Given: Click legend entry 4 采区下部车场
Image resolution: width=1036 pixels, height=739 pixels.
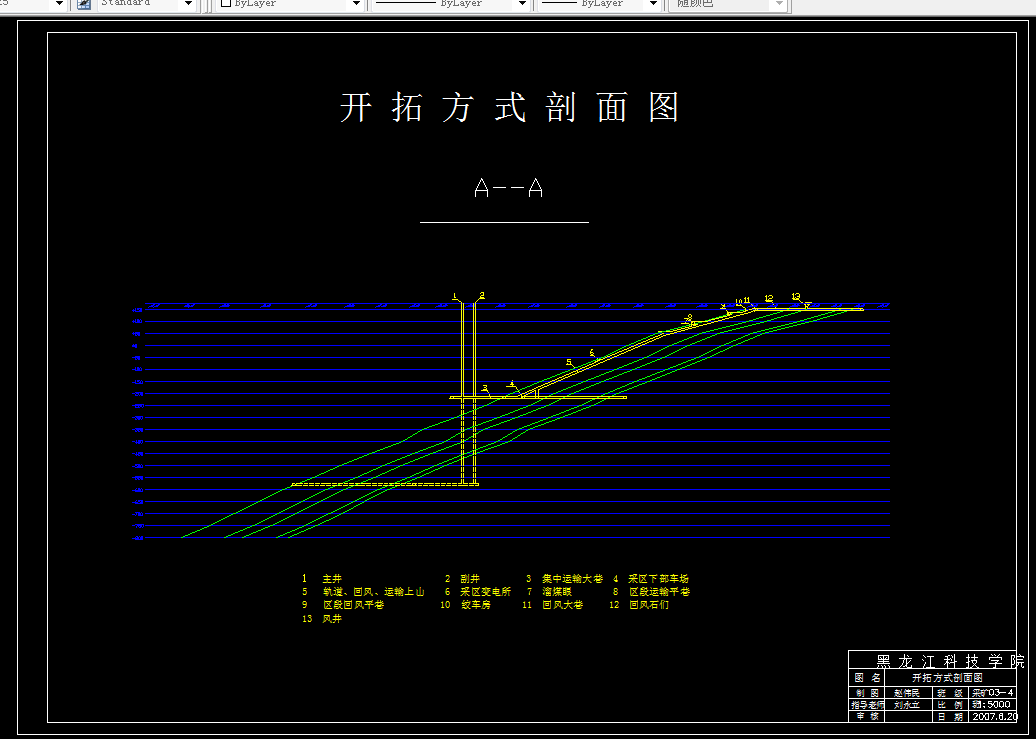Looking at the screenshot, I should (650, 578).
